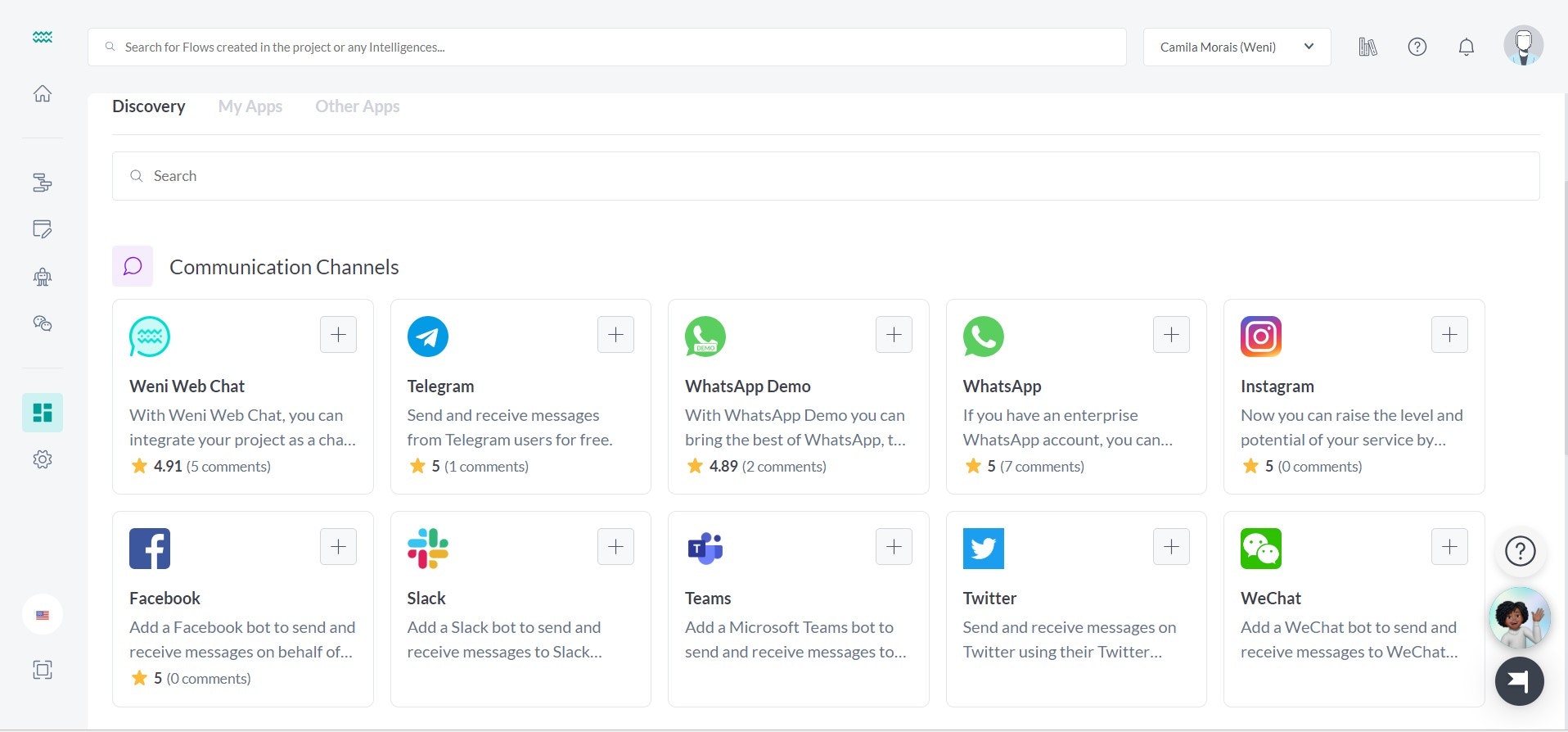Add the Facebook app
The image size is (1568, 732).
338,546
